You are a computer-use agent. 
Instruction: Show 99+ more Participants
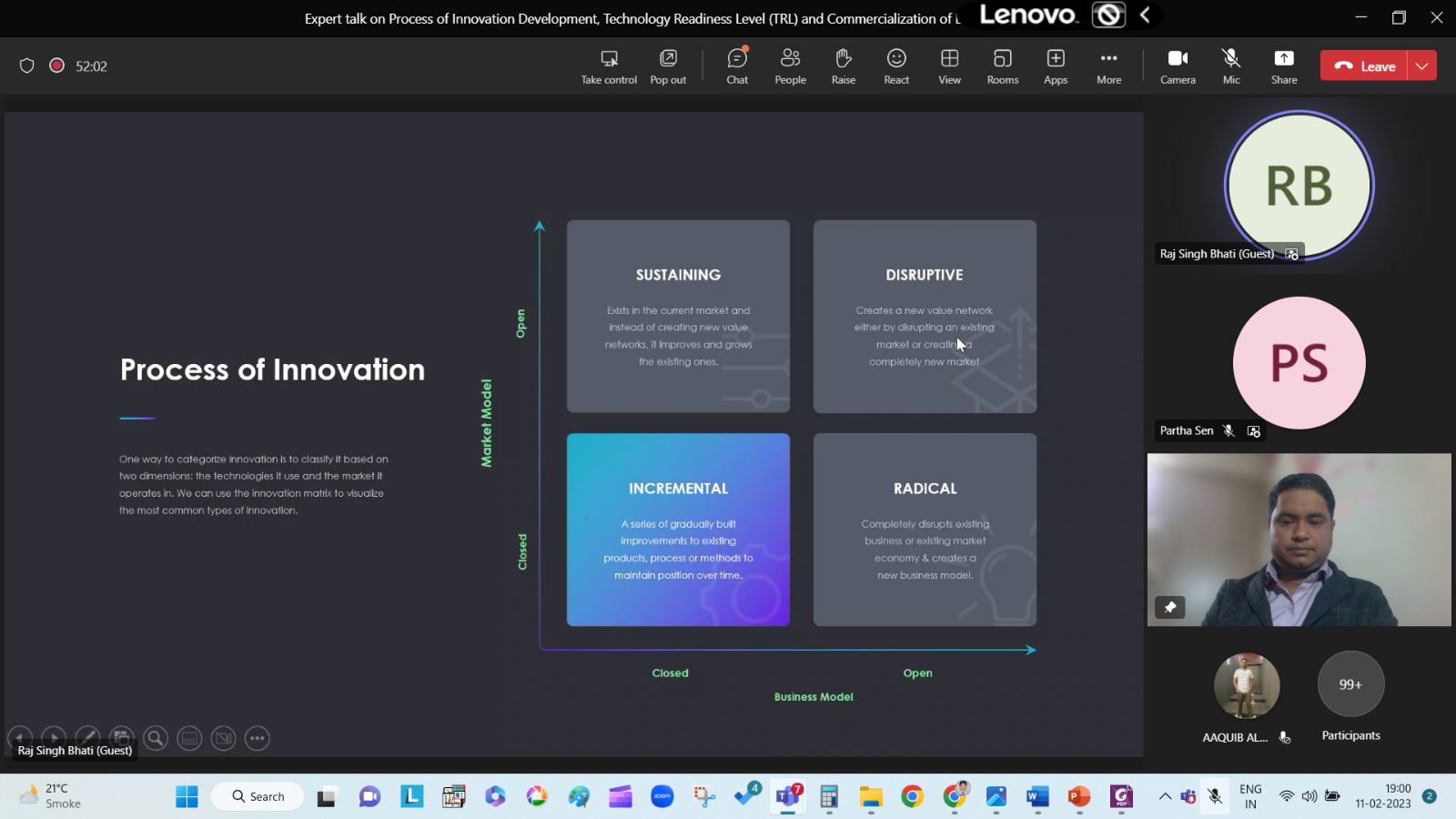[x=1350, y=684]
